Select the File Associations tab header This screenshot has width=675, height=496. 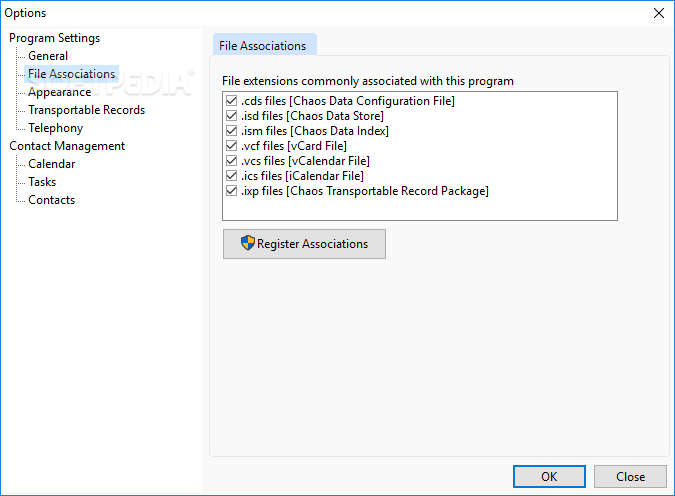(263, 46)
